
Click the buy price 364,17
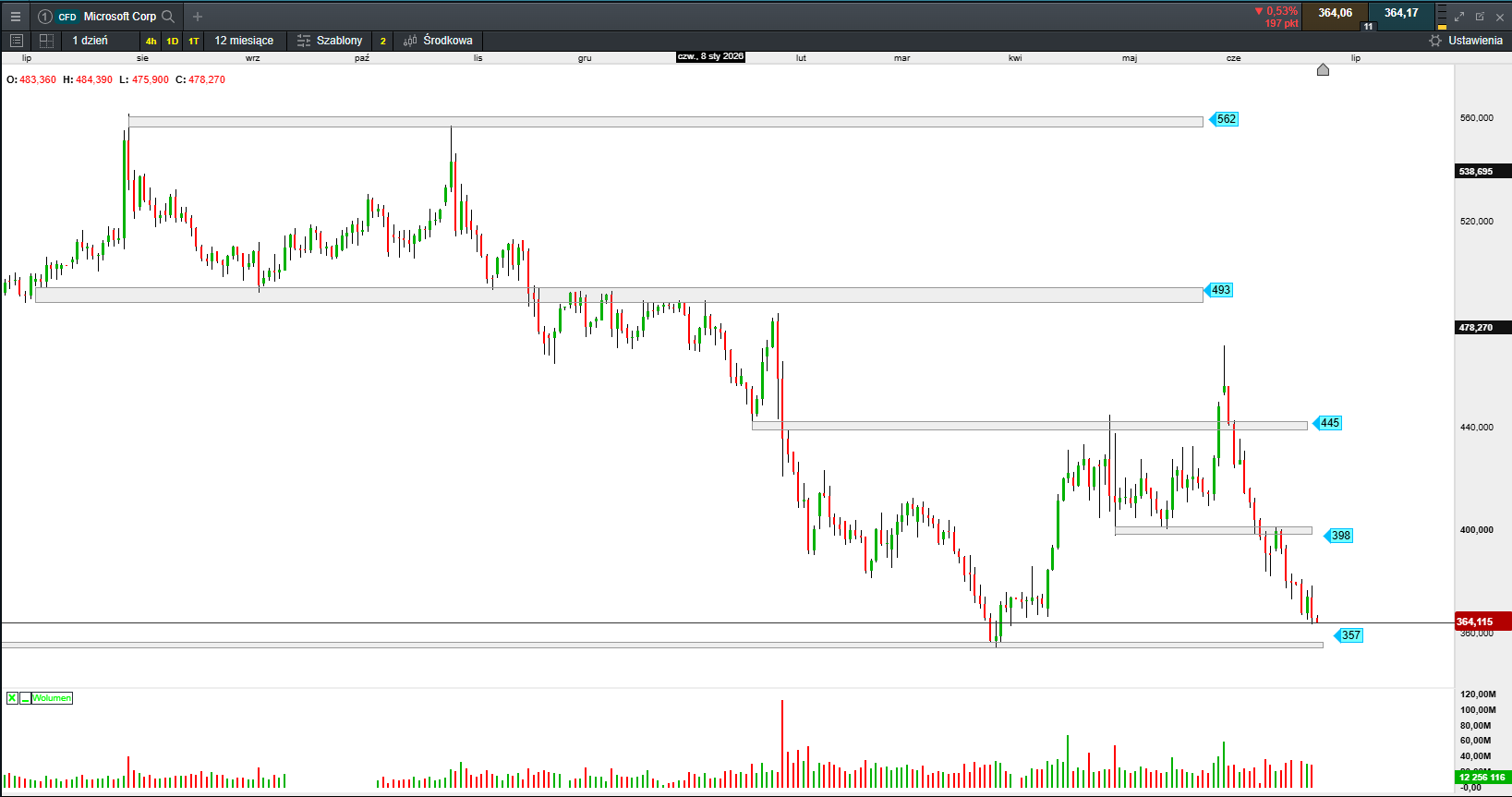pyautogui.click(x=1401, y=13)
